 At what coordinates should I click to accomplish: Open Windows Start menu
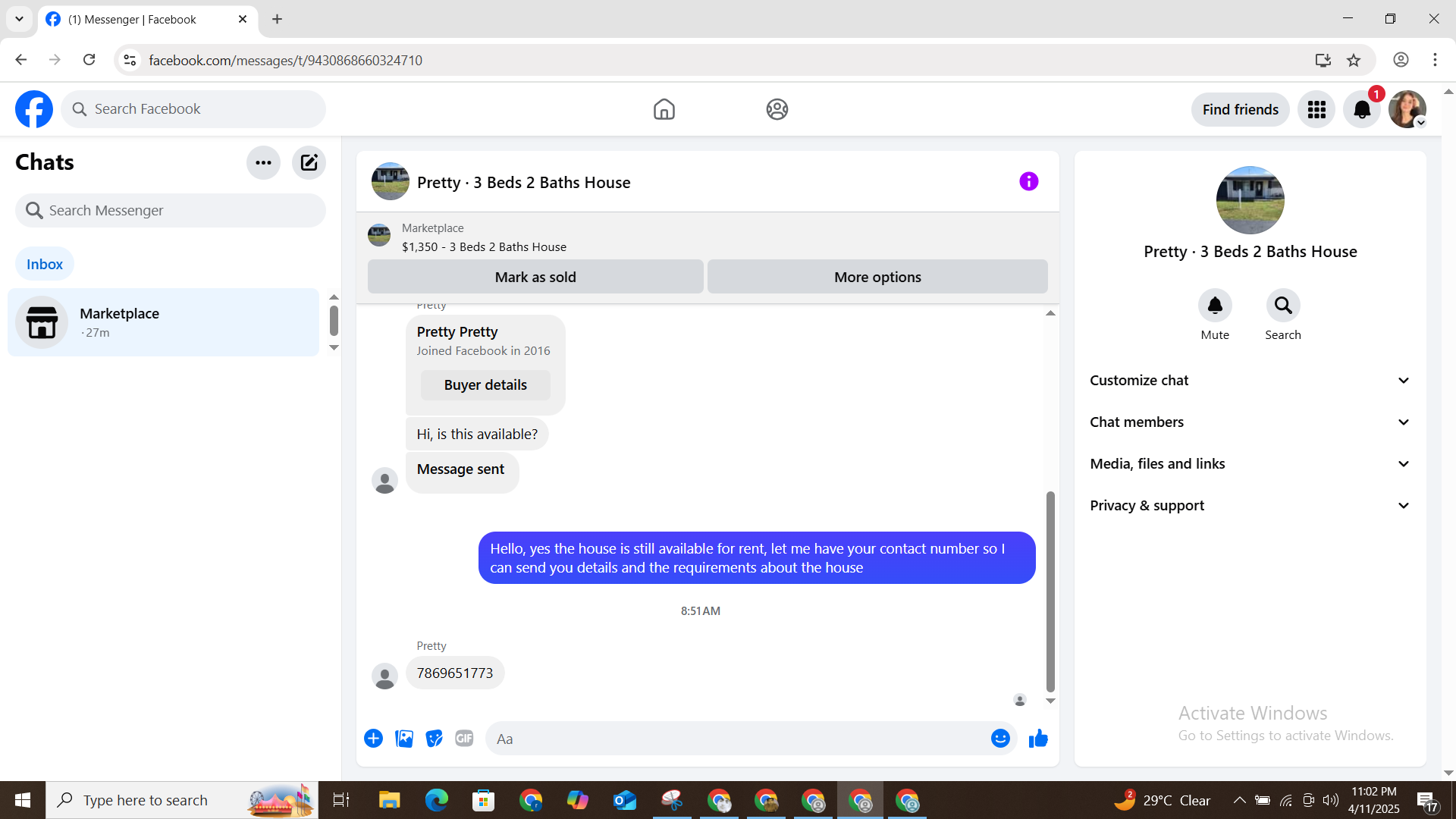23,800
